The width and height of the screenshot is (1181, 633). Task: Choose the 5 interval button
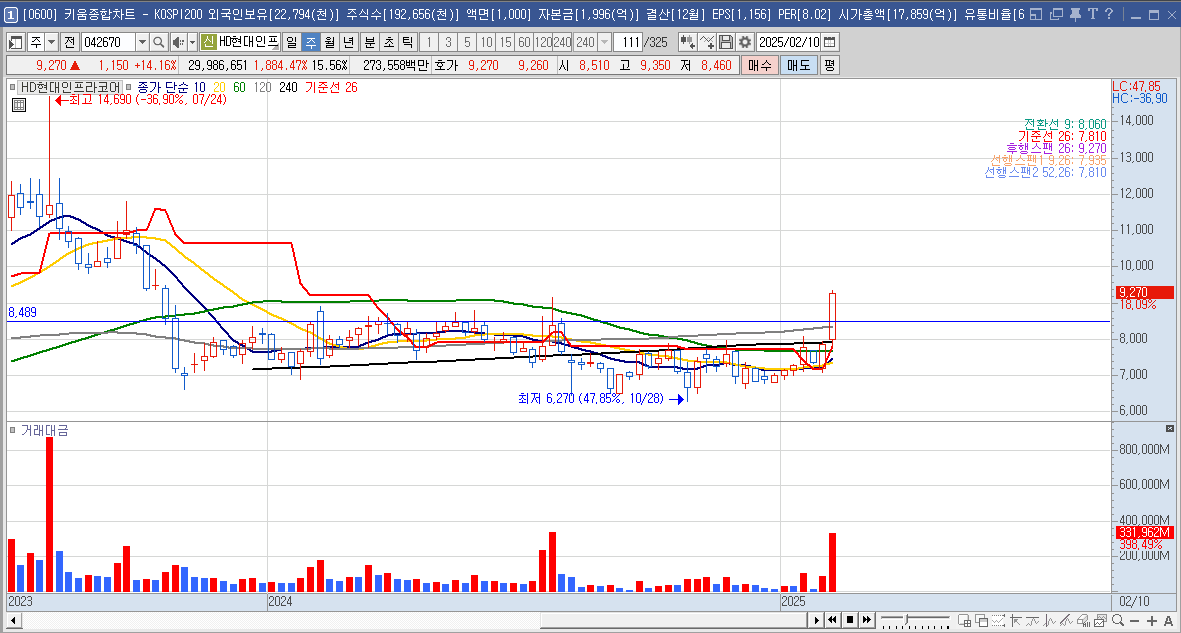click(468, 42)
